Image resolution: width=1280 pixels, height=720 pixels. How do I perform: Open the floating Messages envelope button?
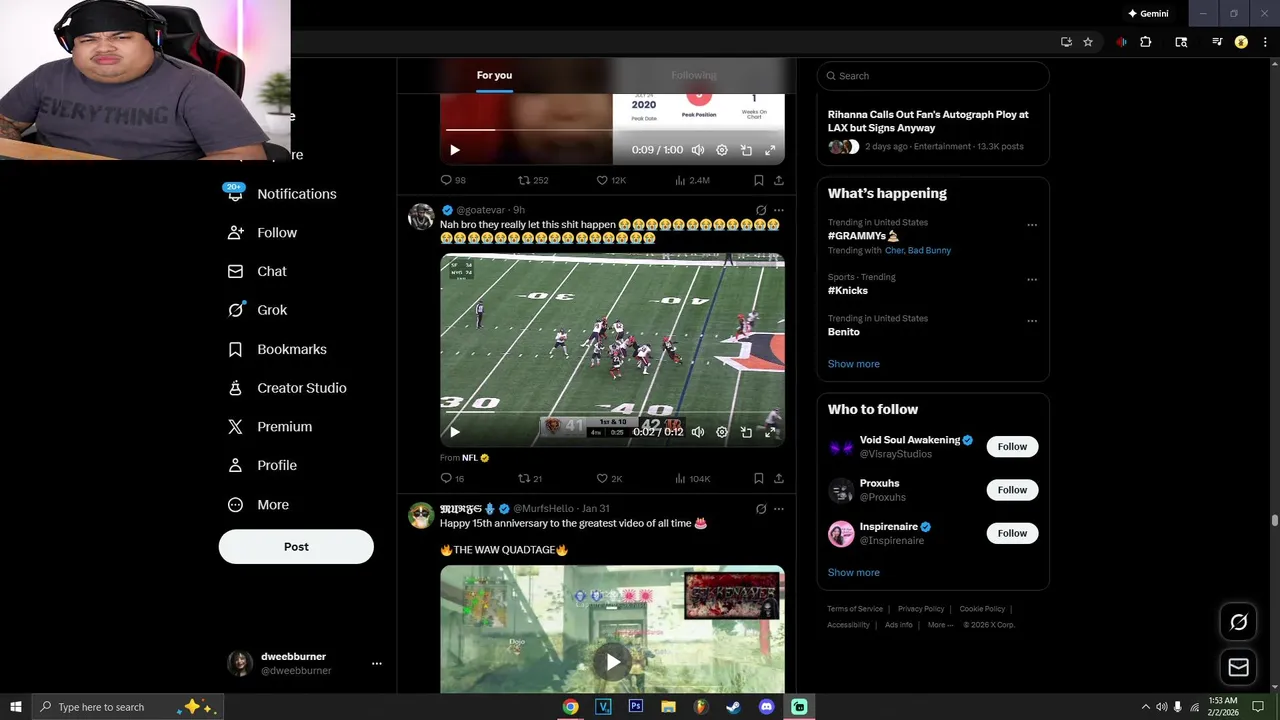[x=1238, y=667]
